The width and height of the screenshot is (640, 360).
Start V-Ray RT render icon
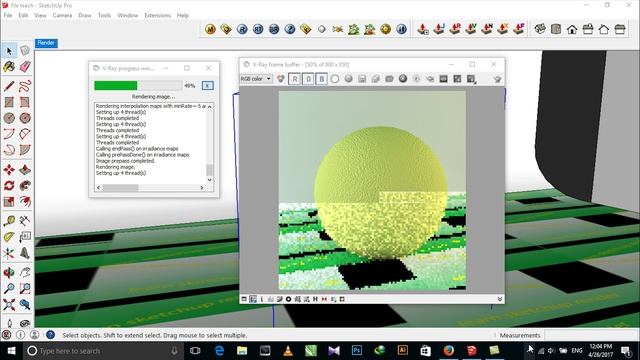coord(258,29)
